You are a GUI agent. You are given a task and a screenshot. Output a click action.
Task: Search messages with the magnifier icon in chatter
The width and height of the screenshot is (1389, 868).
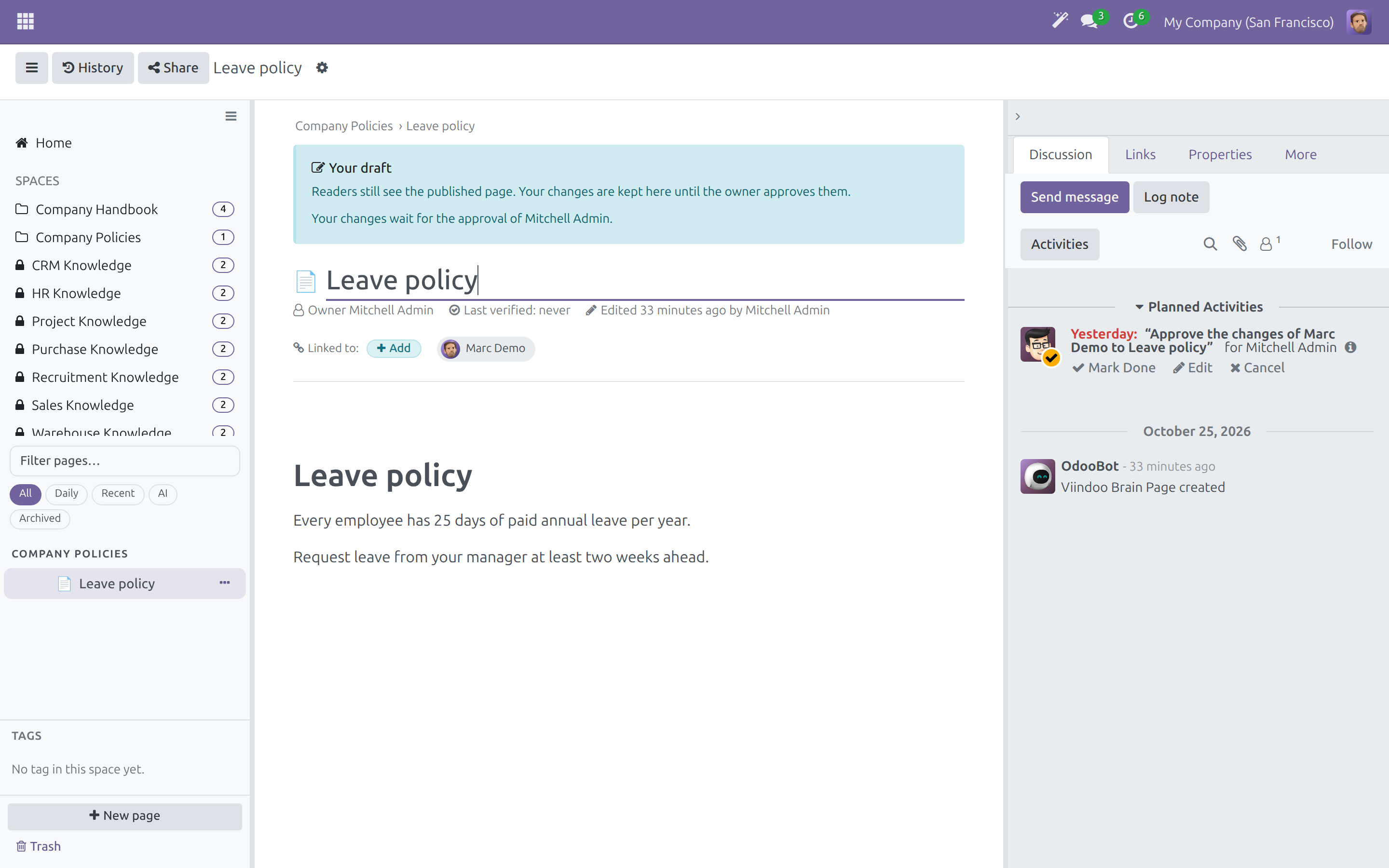(1210, 244)
